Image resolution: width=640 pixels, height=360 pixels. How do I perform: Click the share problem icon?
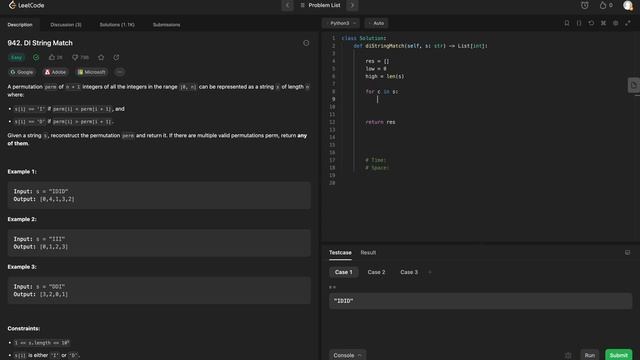[x=116, y=58]
